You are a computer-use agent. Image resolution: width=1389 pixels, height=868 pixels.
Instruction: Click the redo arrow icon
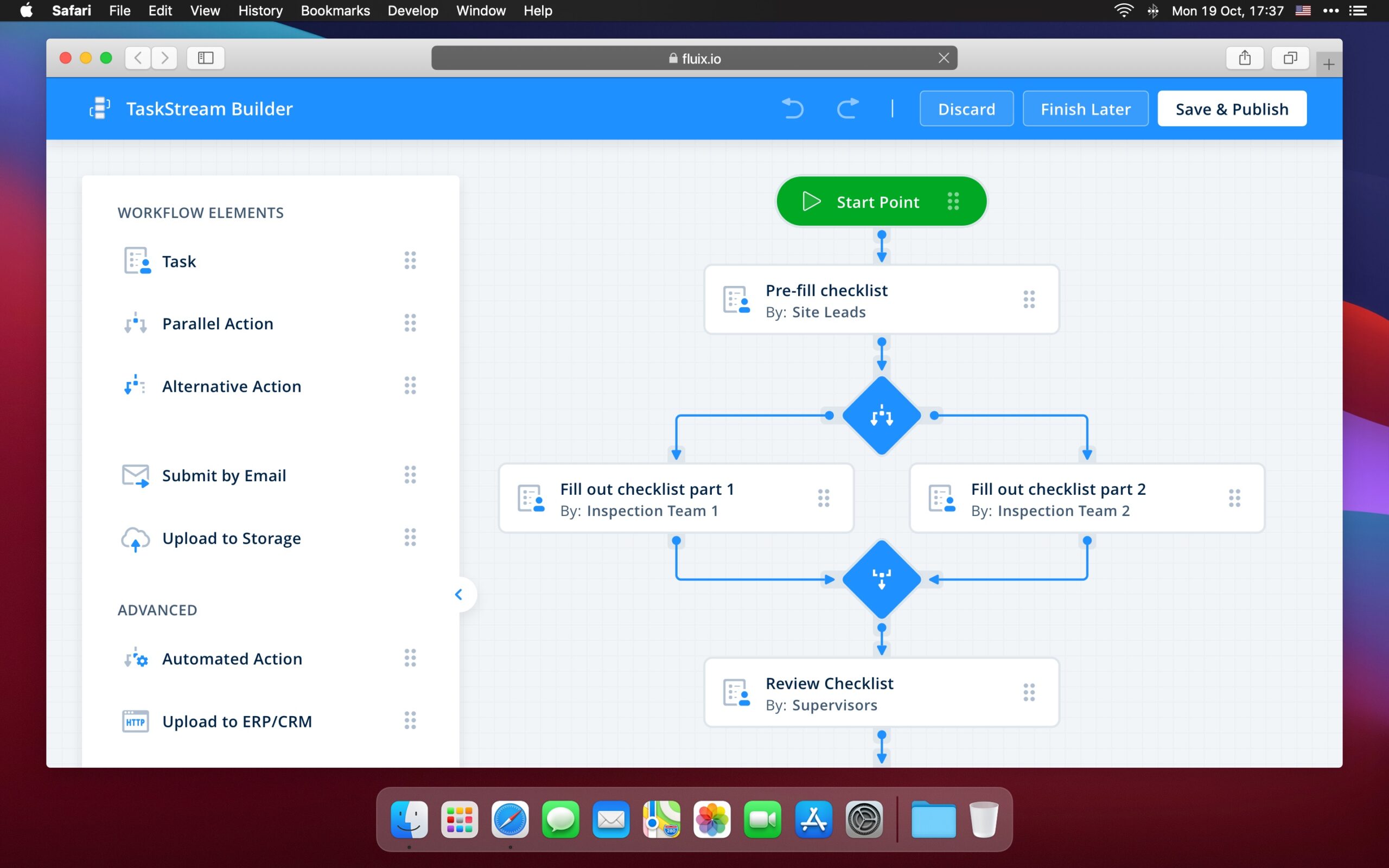847,108
